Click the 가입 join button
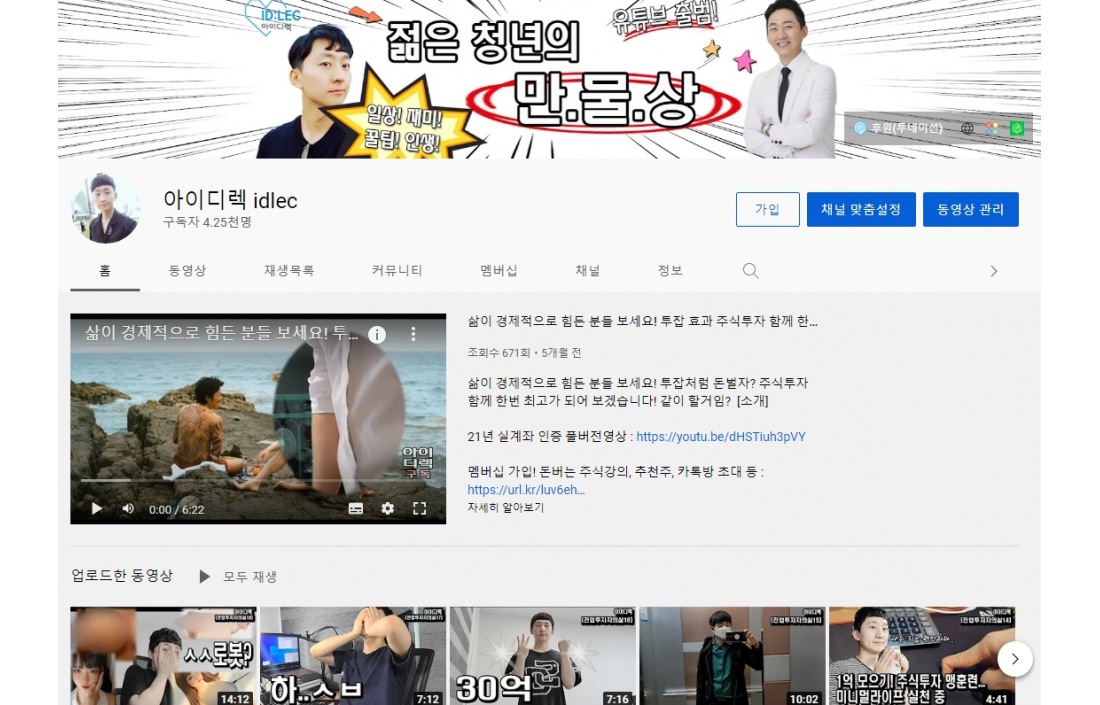The width and height of the screenshot is (1100, 705). point(767,209)
